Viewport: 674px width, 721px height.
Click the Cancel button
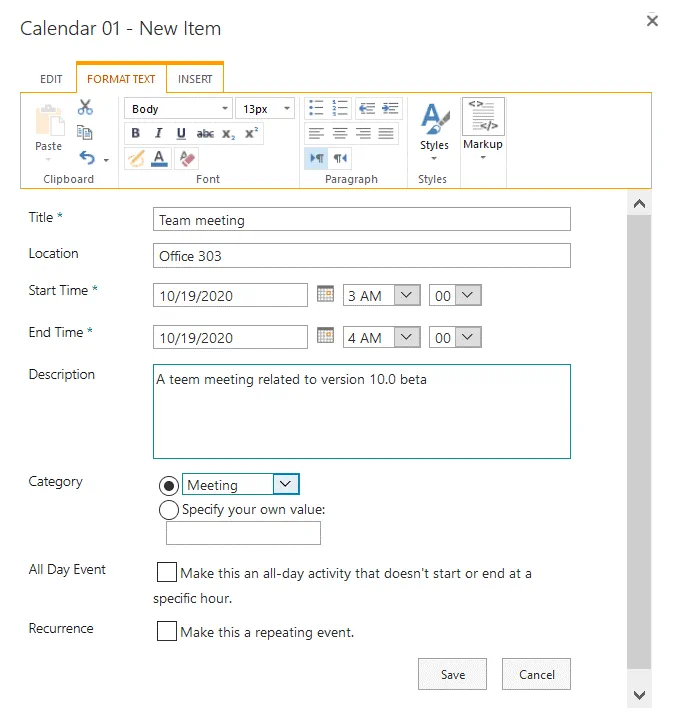(536, 675)
